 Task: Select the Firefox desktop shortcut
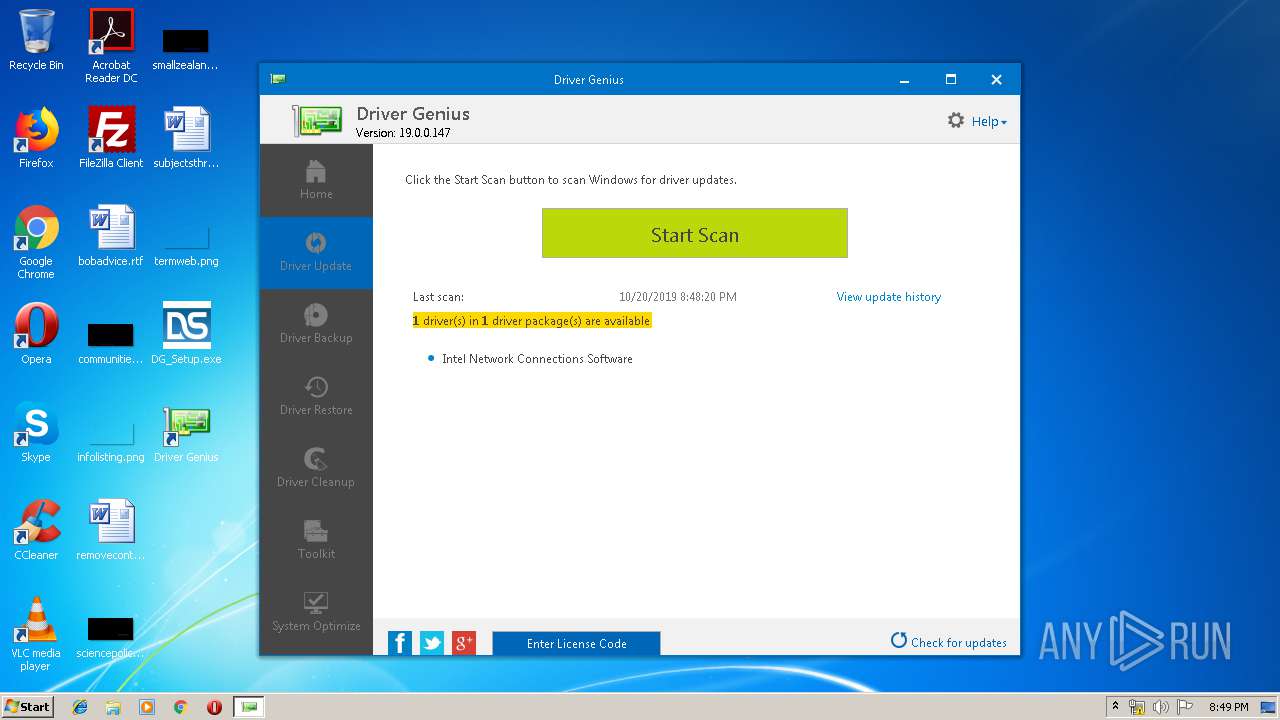click(x=36, y=138)
